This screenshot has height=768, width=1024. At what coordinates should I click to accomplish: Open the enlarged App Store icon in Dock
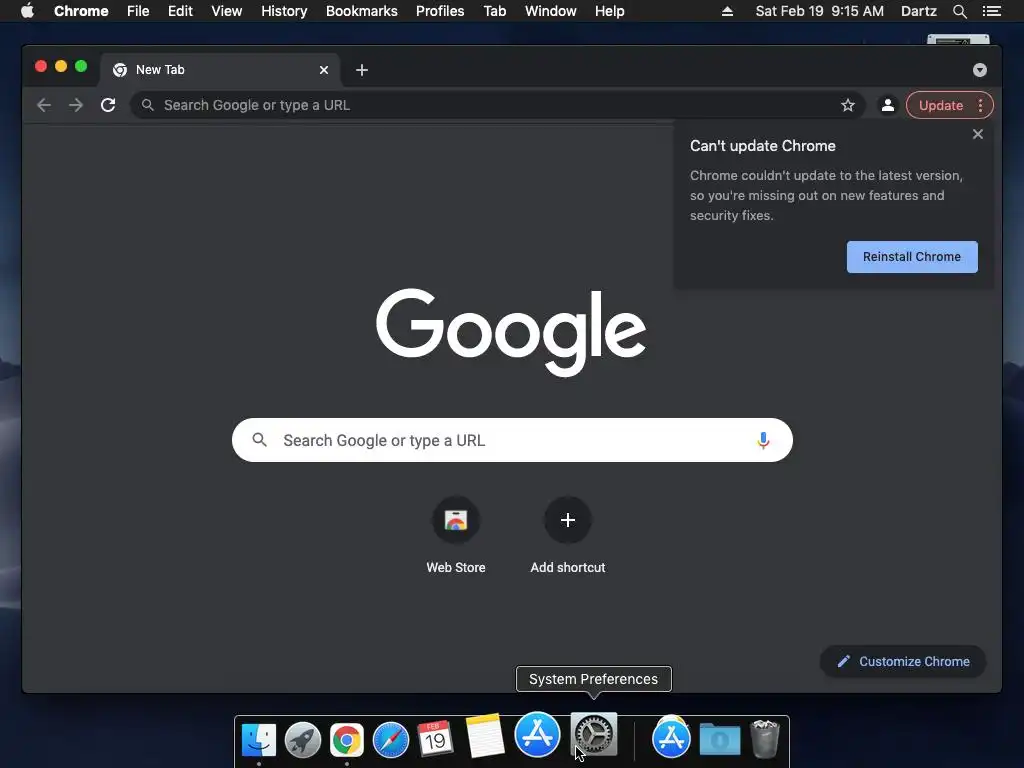537,735
